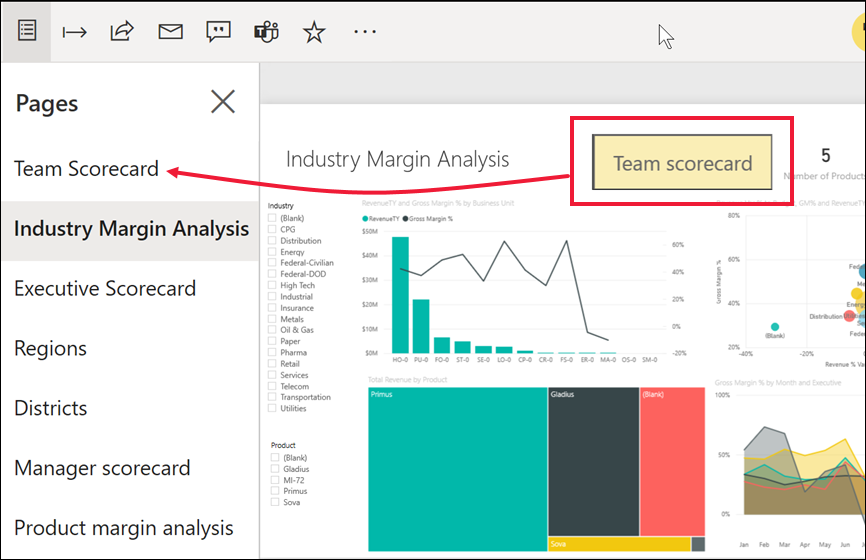Enable Energy industry checkbox
The width and height of the screenshot is (866, 560).
point(272,252)
